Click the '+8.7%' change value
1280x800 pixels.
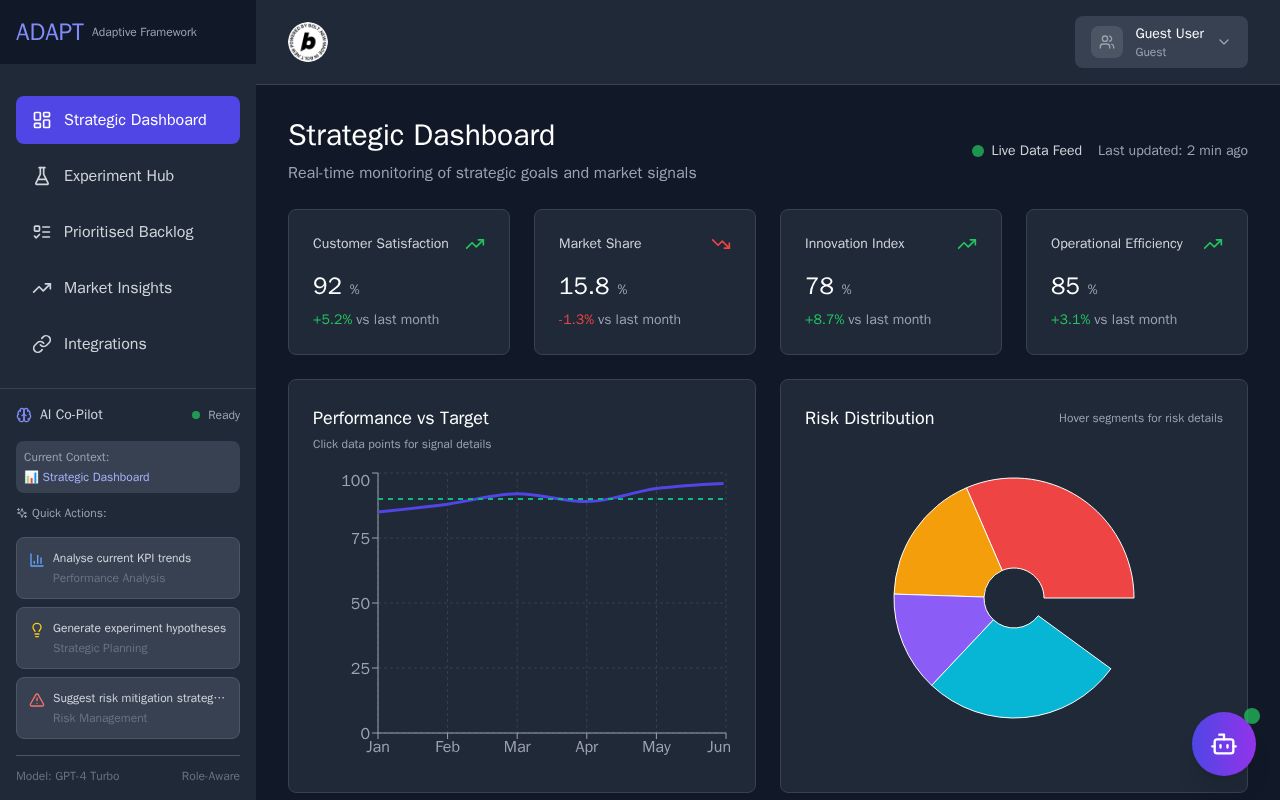pos(824,320)
